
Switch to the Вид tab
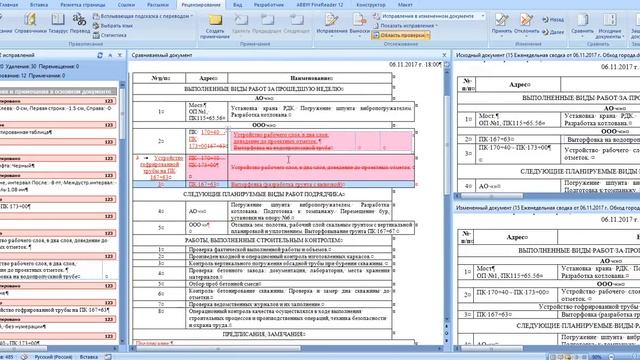click(x=238, y=5)
